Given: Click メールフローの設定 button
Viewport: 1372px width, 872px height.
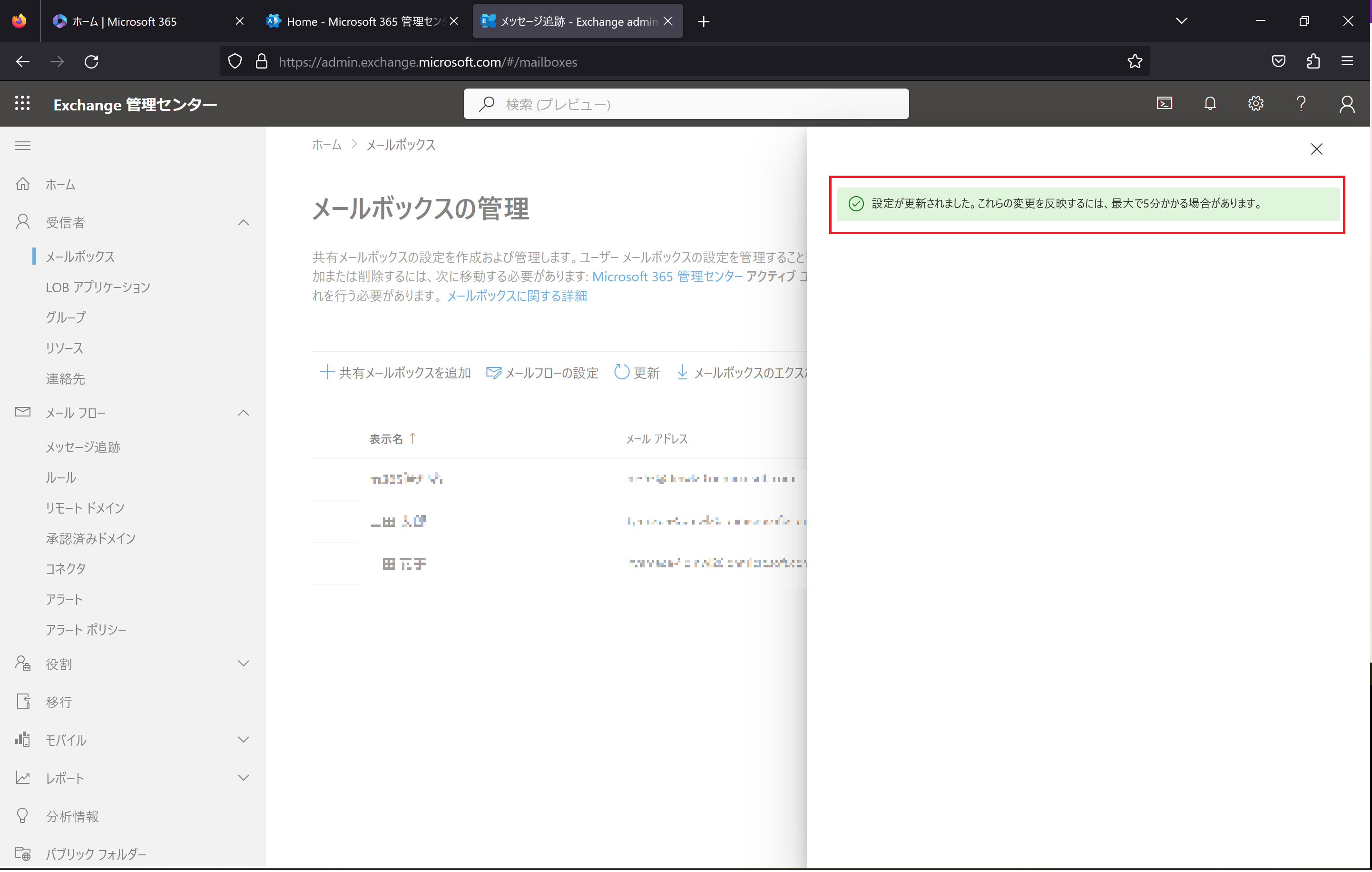Looking at the screenshot, I should 542,373.
